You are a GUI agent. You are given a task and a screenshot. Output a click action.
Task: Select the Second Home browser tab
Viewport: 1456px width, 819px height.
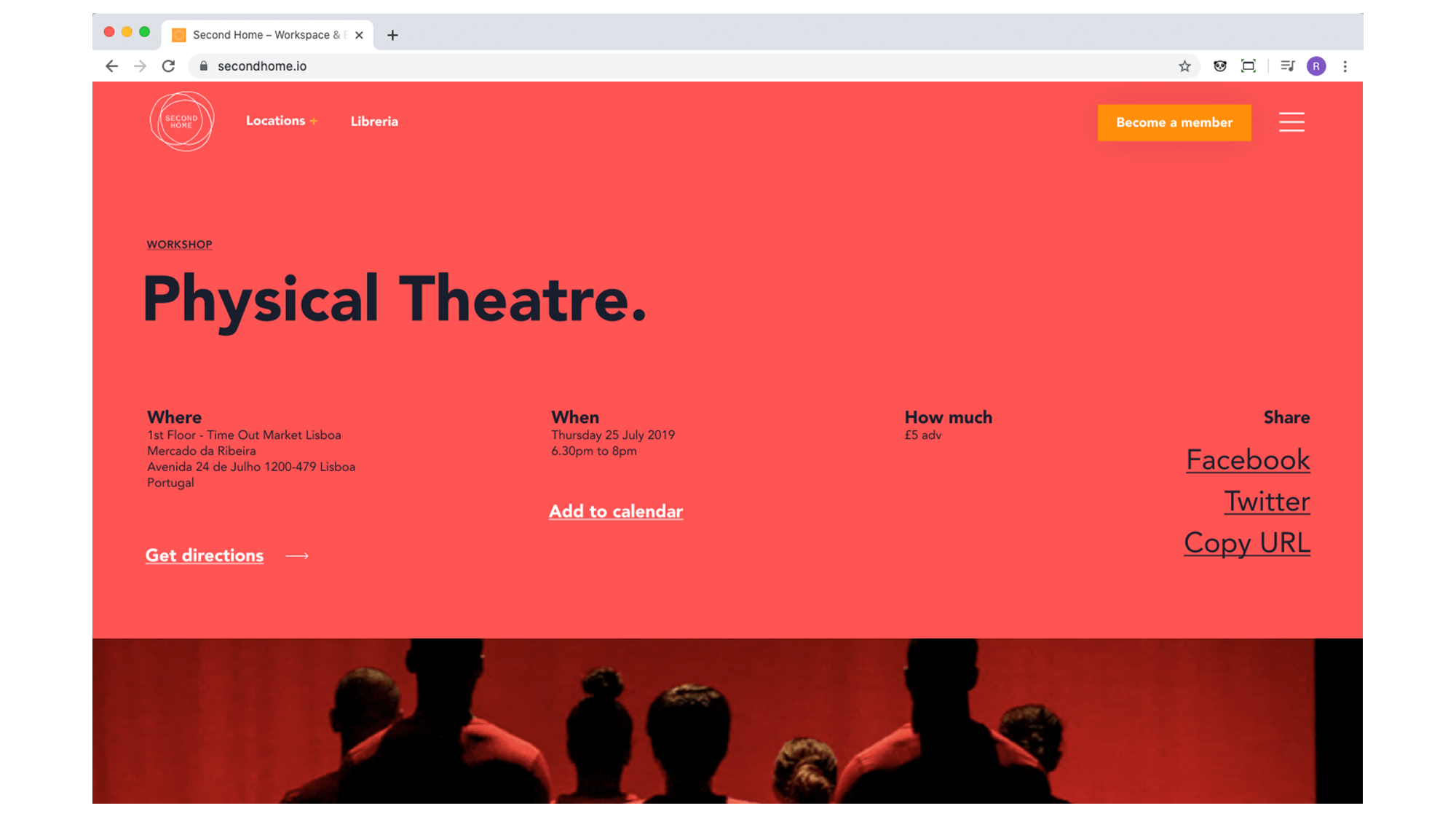pyautogui.click(x=266, y=35)
